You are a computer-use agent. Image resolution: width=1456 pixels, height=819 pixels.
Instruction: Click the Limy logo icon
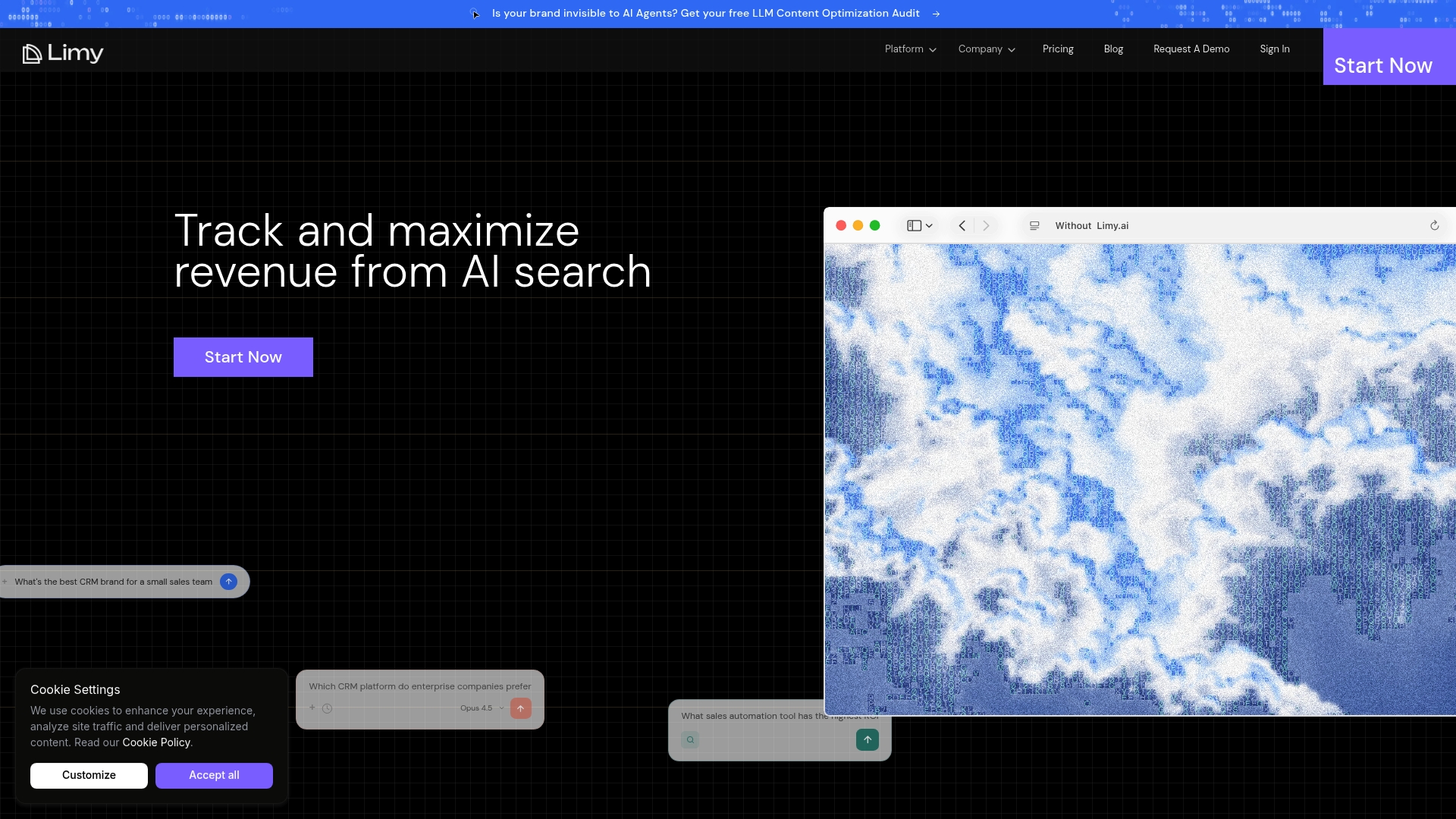click(32, 54)
